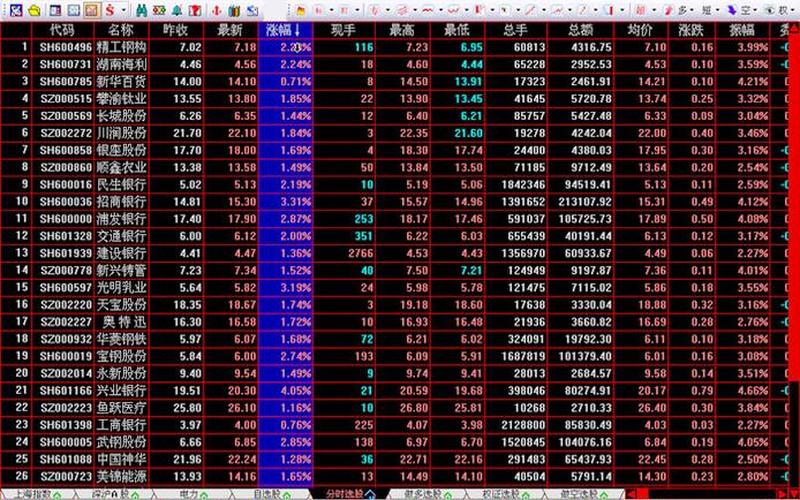The image size is (800, 500).
Task: Switch to the 电力 tab
Action: (x=194, y=494)
